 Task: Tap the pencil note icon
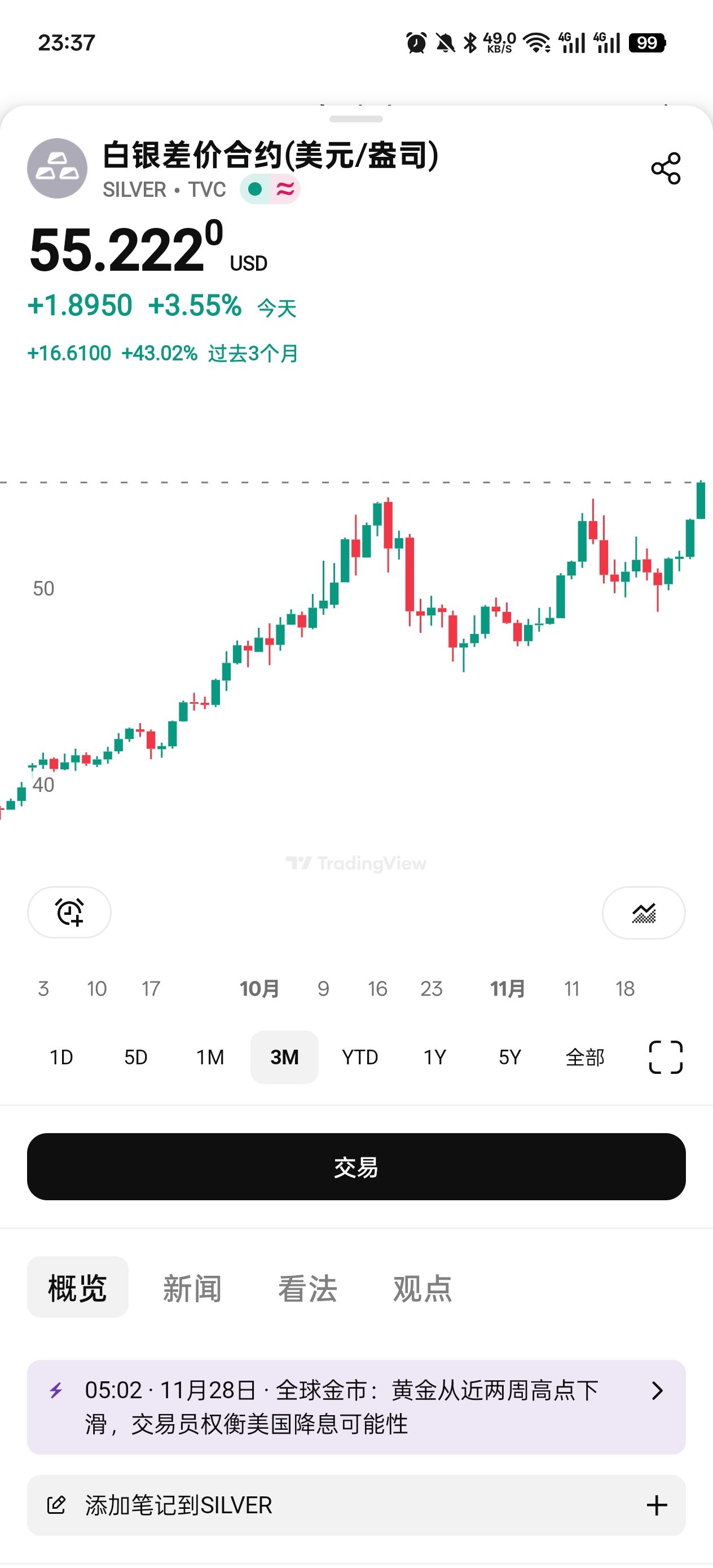click(56, 1505)
